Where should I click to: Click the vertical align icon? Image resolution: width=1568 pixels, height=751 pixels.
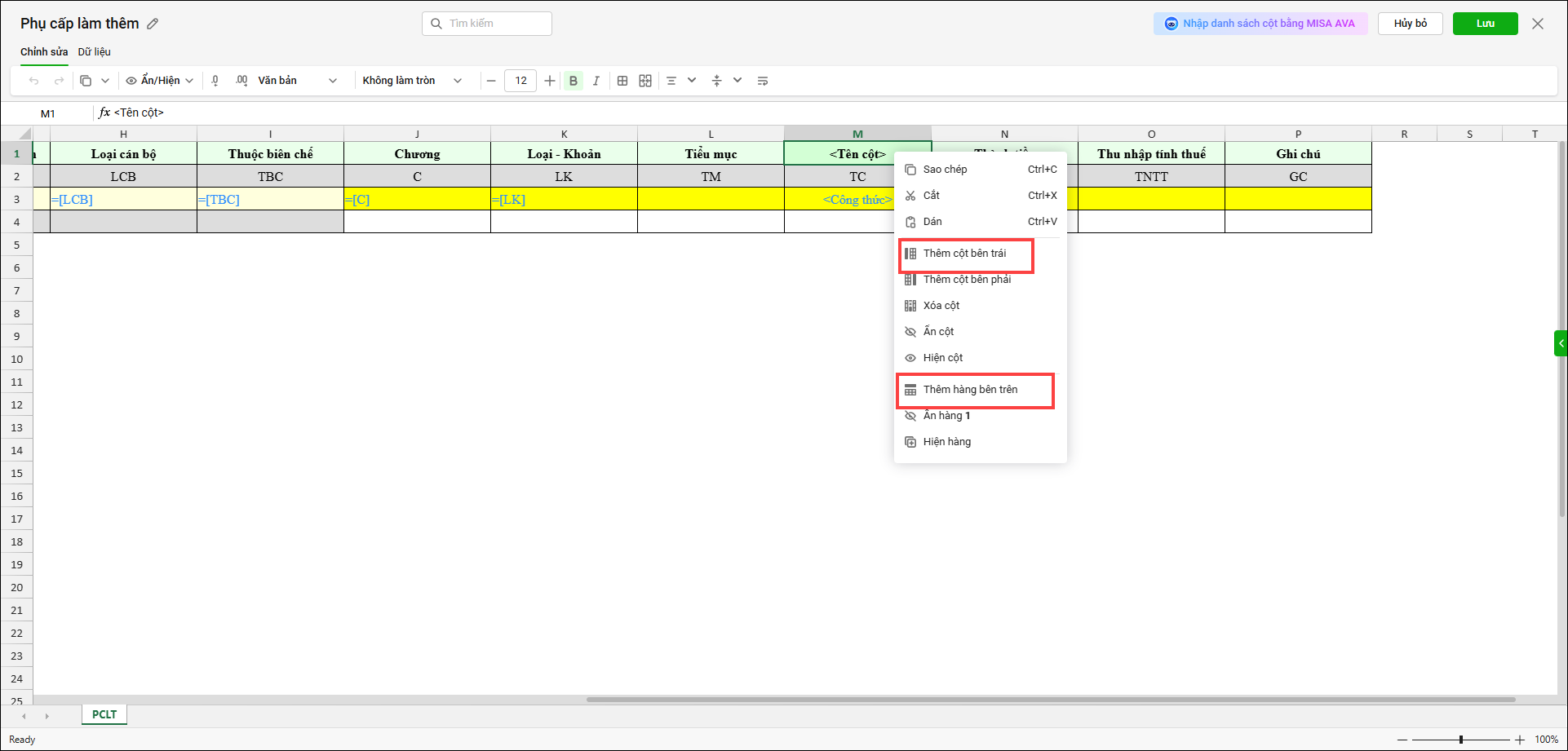(x=717, y=81)
